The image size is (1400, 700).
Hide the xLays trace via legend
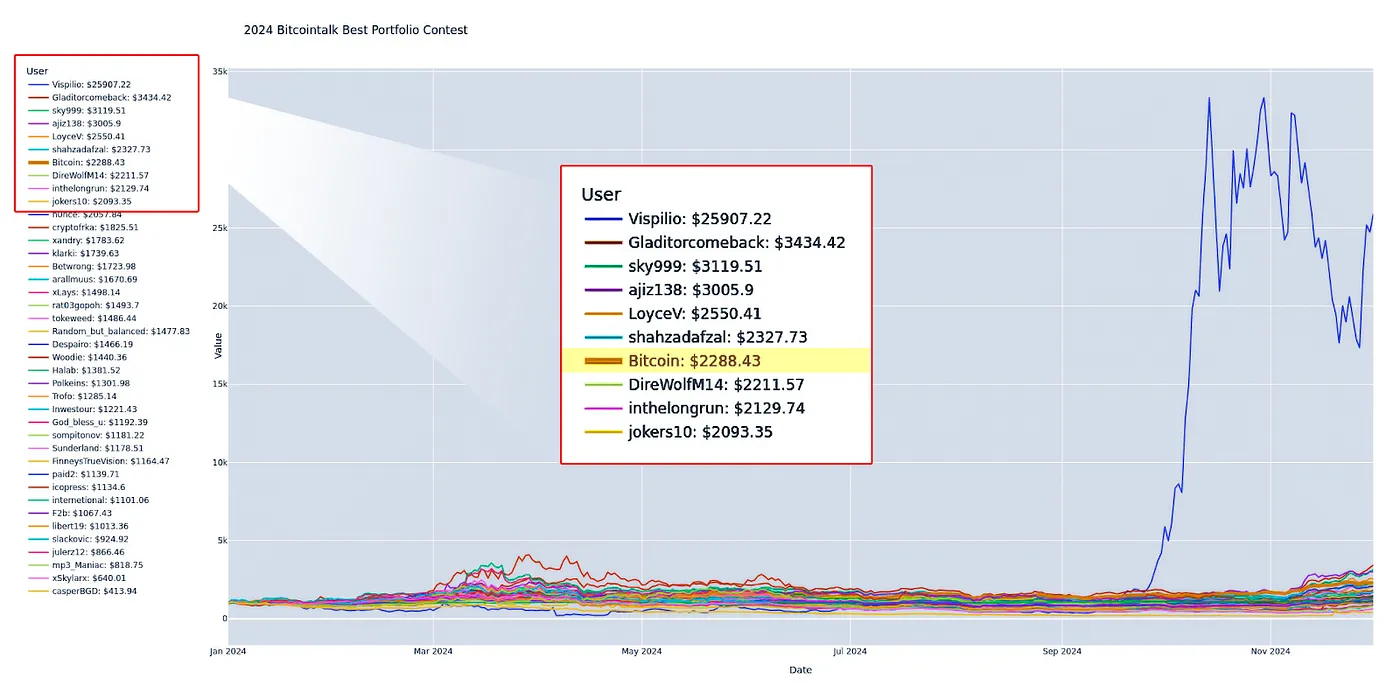[x=74, y=292]
